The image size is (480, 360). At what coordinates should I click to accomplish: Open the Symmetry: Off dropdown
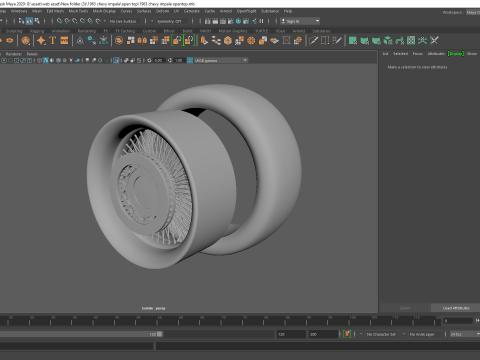[x=171, y=21]
